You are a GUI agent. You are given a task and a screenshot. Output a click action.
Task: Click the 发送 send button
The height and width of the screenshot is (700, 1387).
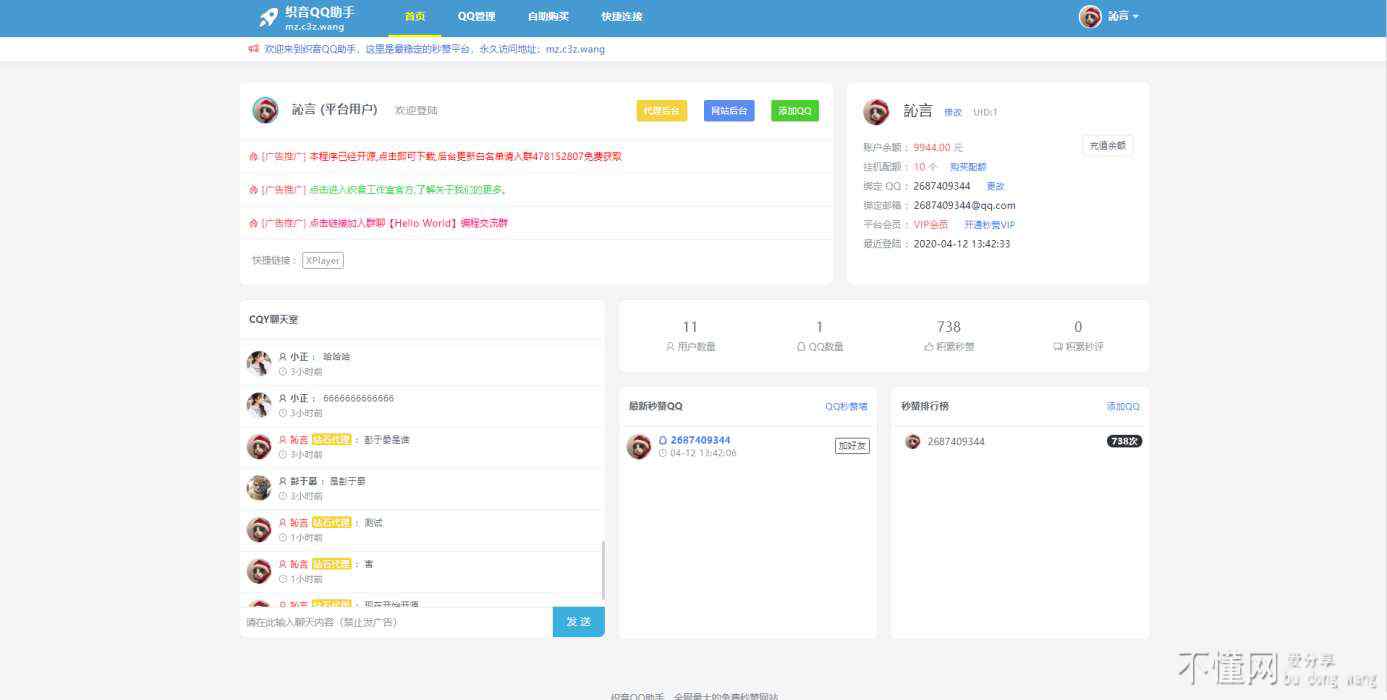pyautogui.click(x=579, y=622)
